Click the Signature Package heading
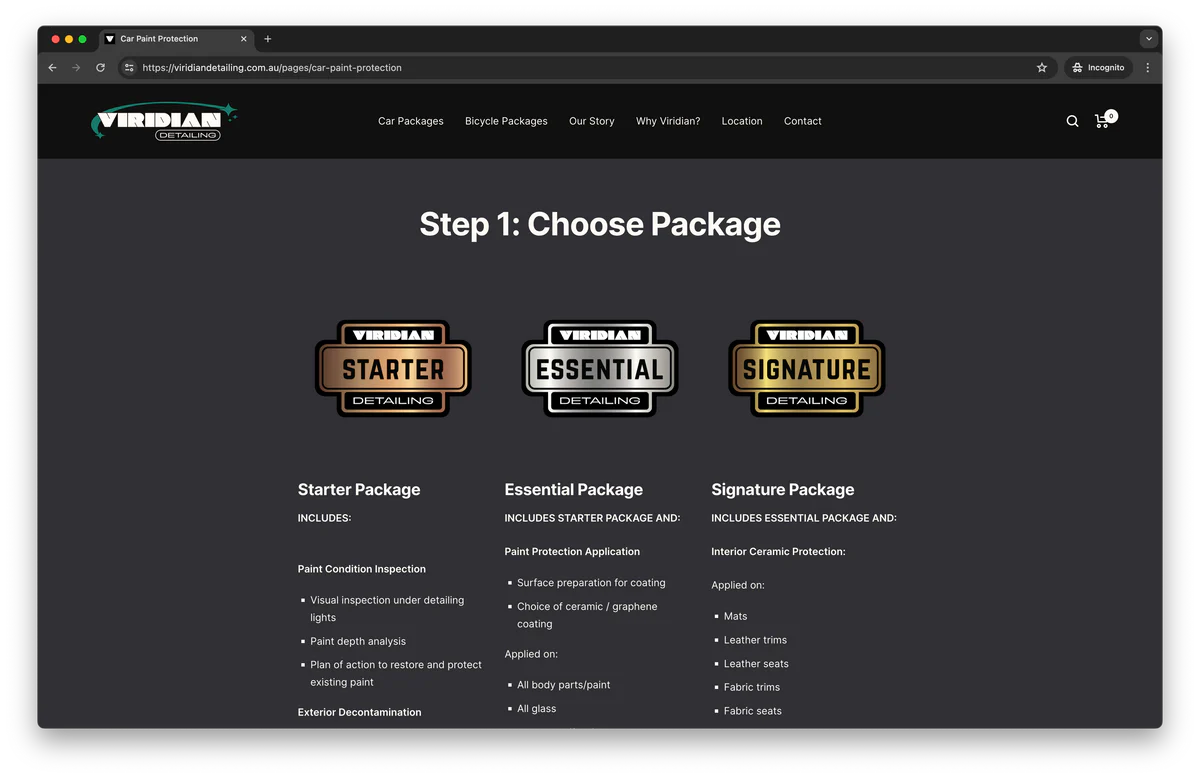Image resolution: width=1200 pixels, height=778 pixels. [783, 490]
